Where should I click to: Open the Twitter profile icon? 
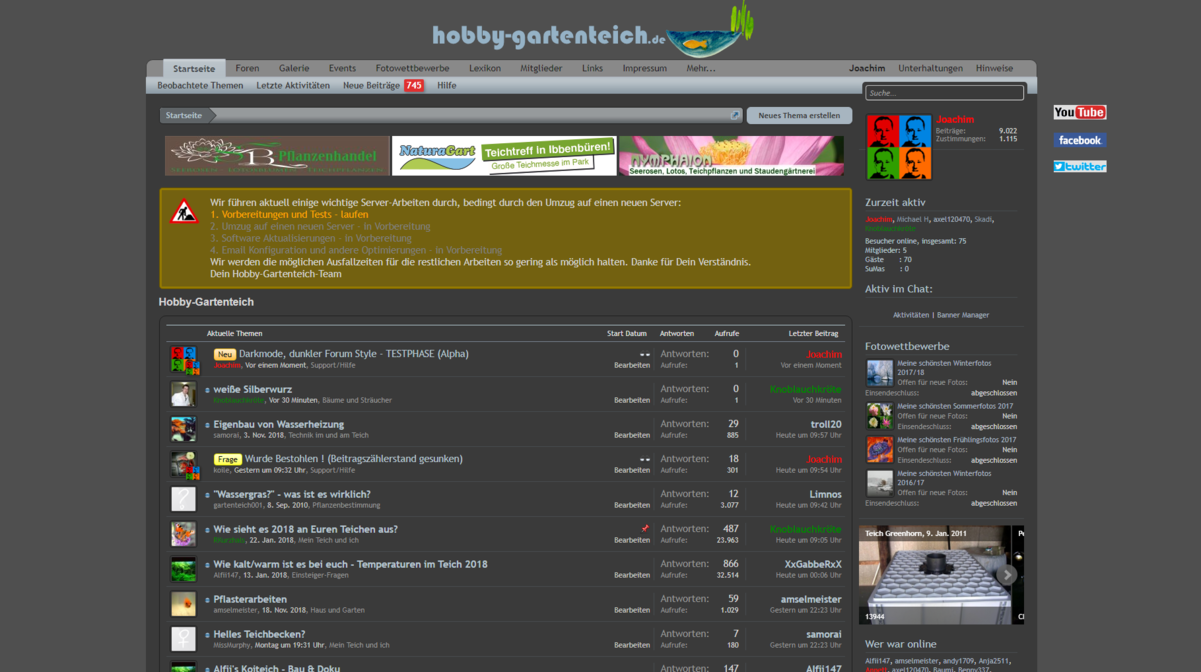click(x=1079, y=166)
